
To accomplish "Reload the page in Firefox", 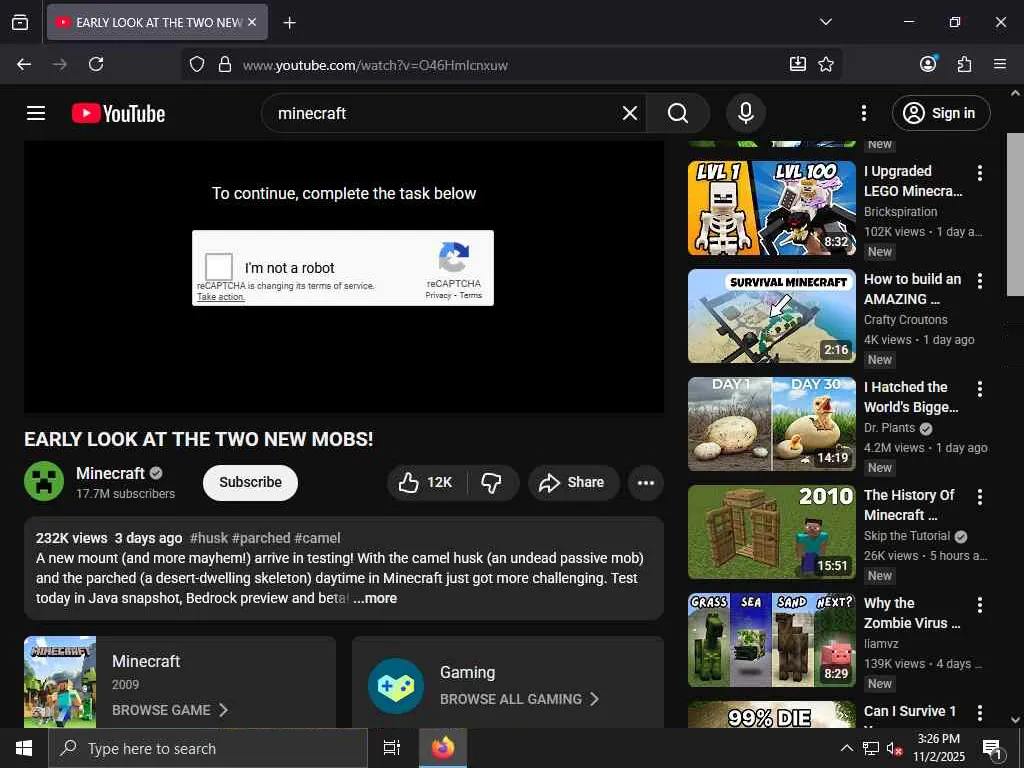I will click(96, 64).
